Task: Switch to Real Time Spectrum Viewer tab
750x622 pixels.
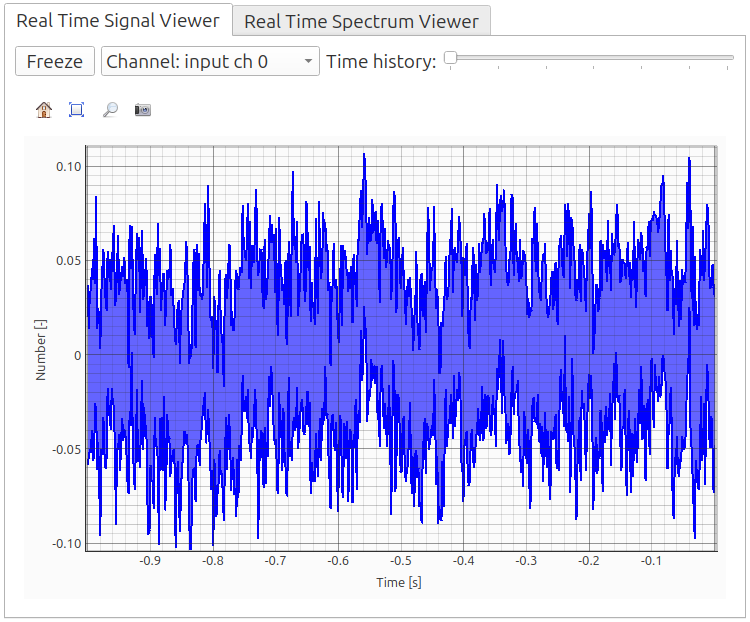Action: point(361,22)
